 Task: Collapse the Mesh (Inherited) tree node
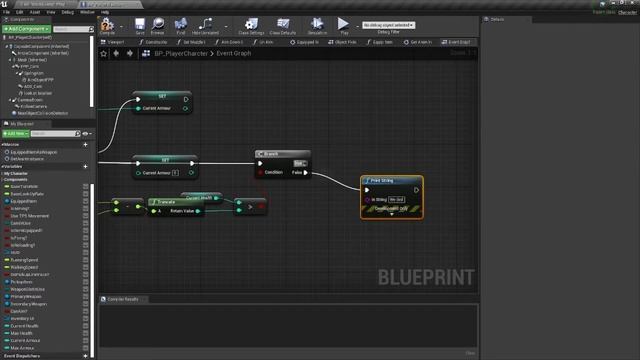click(x=10, y=60)
